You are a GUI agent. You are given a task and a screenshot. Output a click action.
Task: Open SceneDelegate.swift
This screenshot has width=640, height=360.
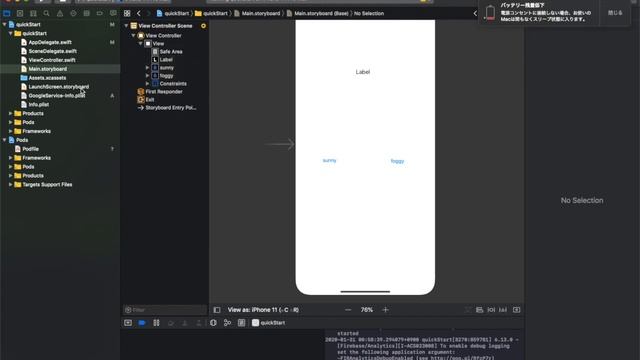[x=52, y=51]
